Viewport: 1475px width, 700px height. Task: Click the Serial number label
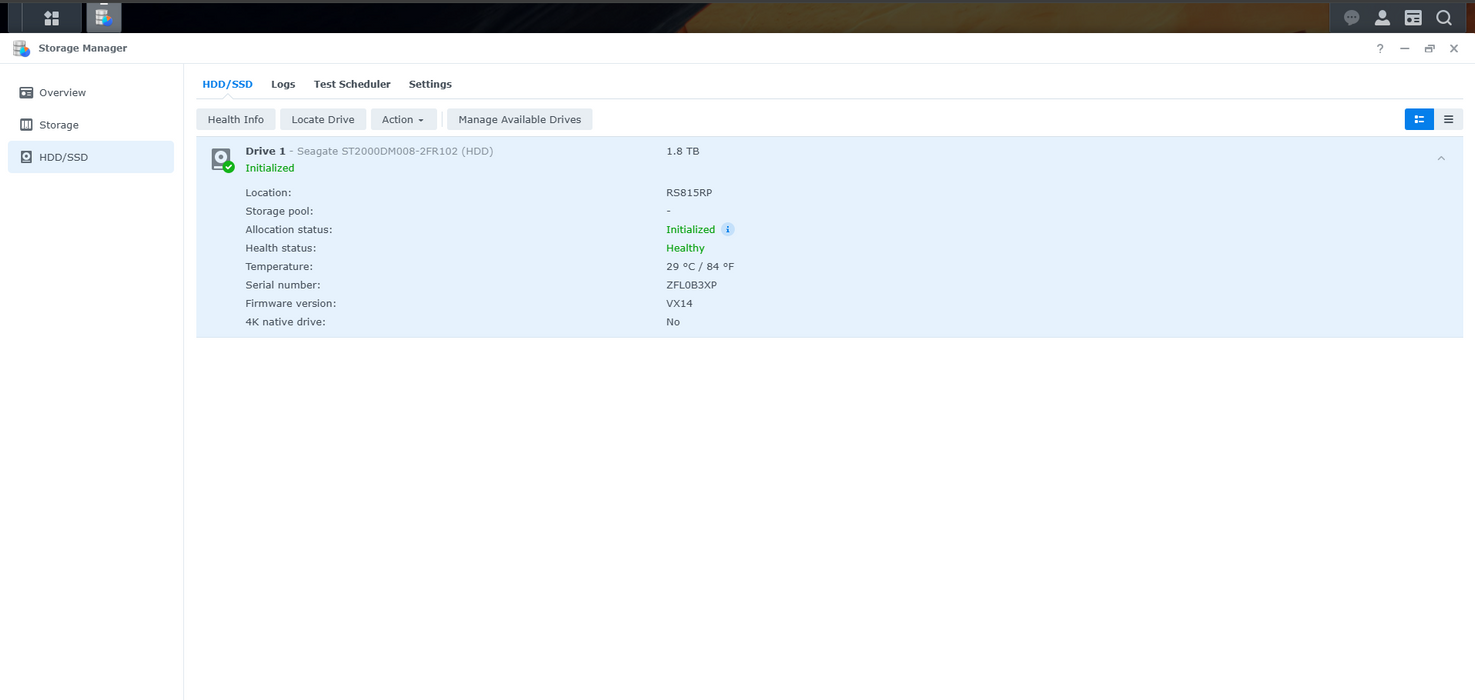click(x=283, y=285)
